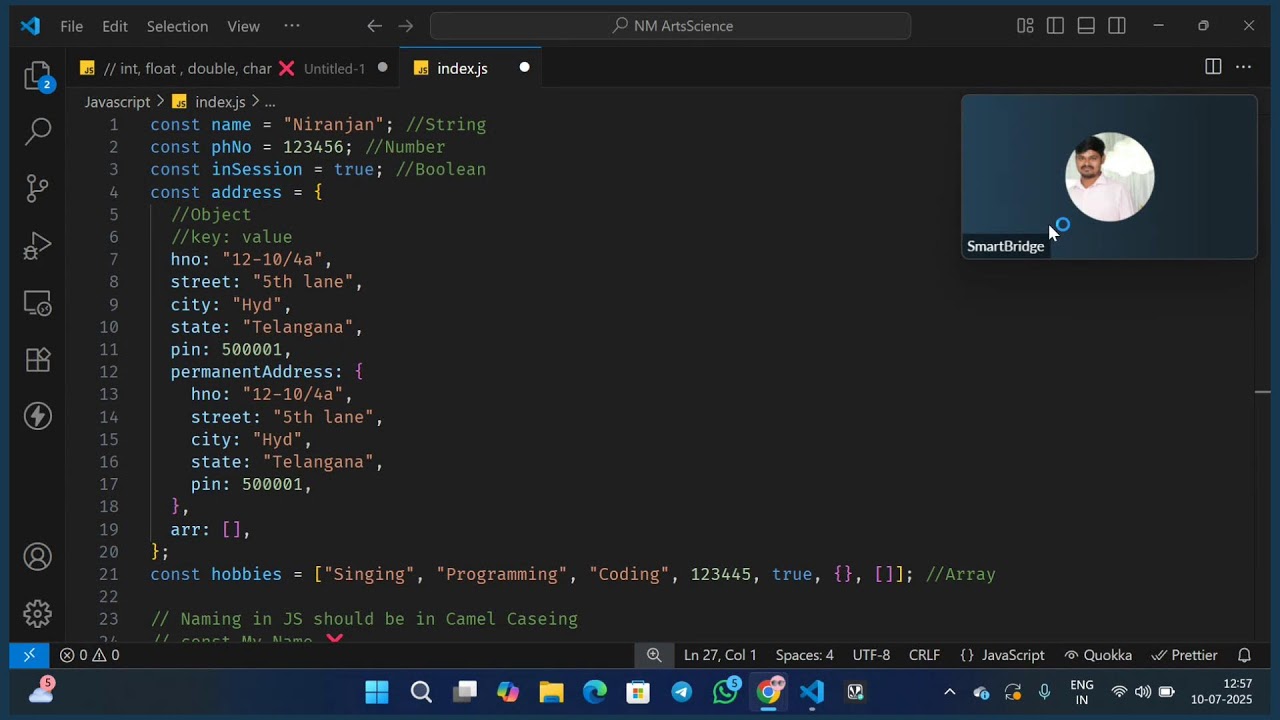Screen dimensions: 1280x720
Task: Click on the word permanentAddress in code
Action: (251, 372)
